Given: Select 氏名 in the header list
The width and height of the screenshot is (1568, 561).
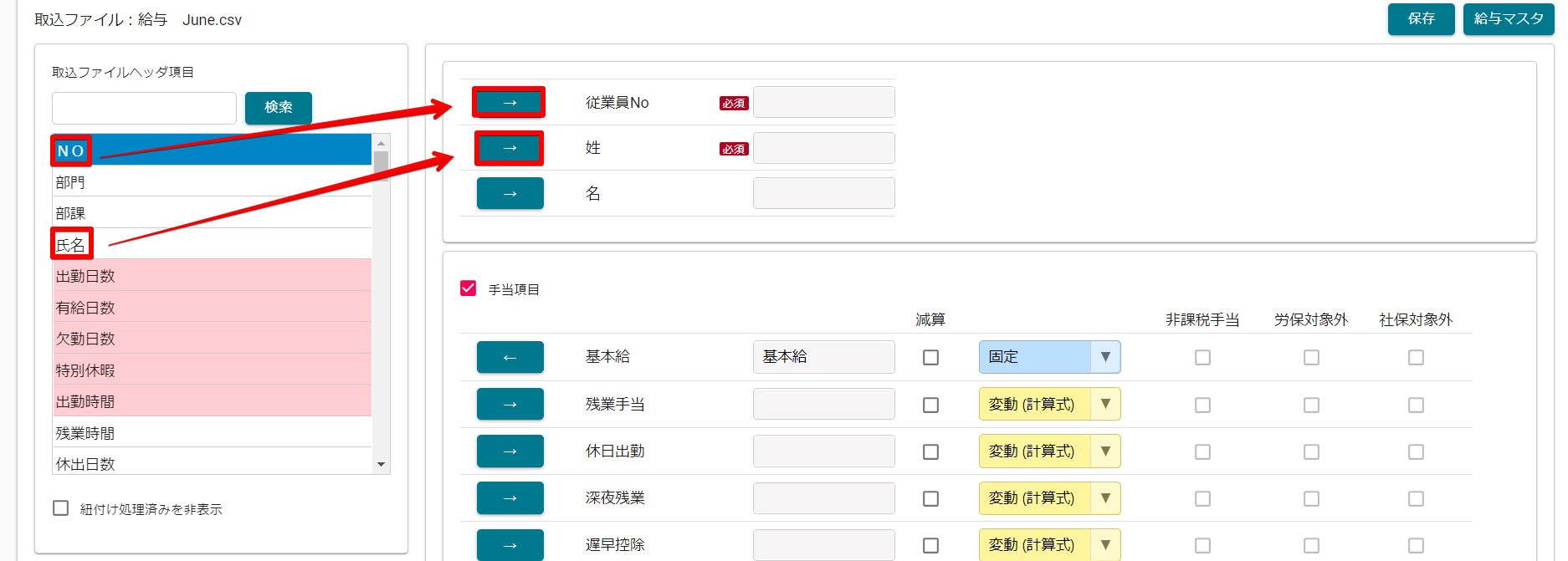Looking at the screenshot, I should coord(212,244).
